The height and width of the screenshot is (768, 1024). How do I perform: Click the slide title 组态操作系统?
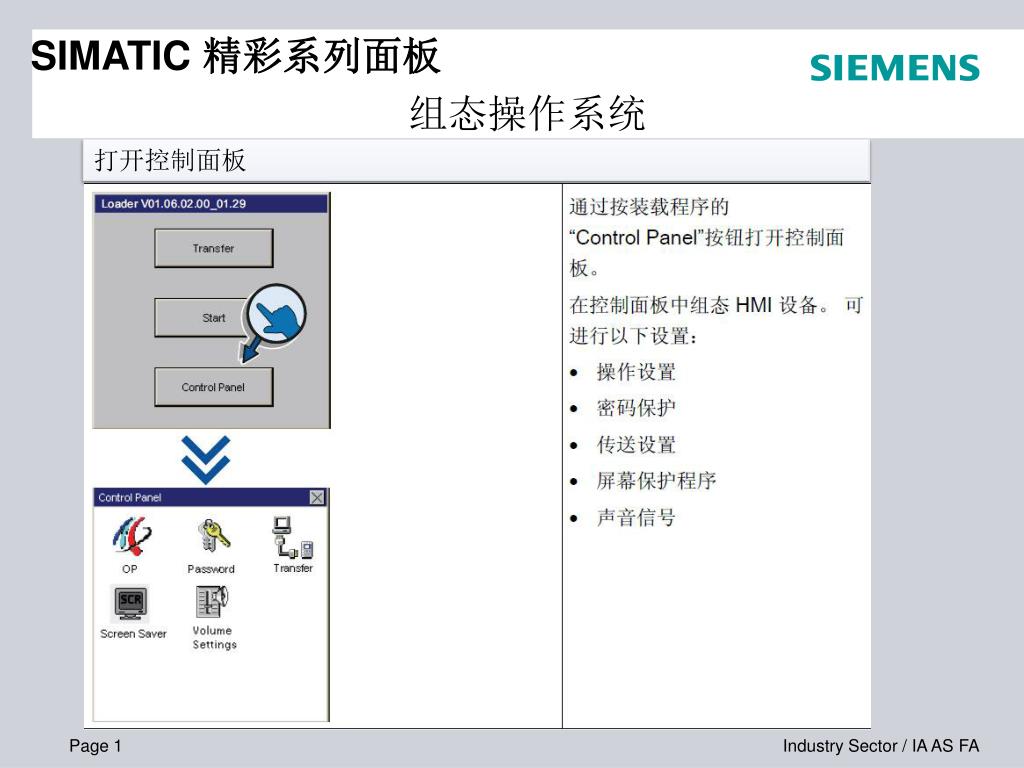(528, 113)
